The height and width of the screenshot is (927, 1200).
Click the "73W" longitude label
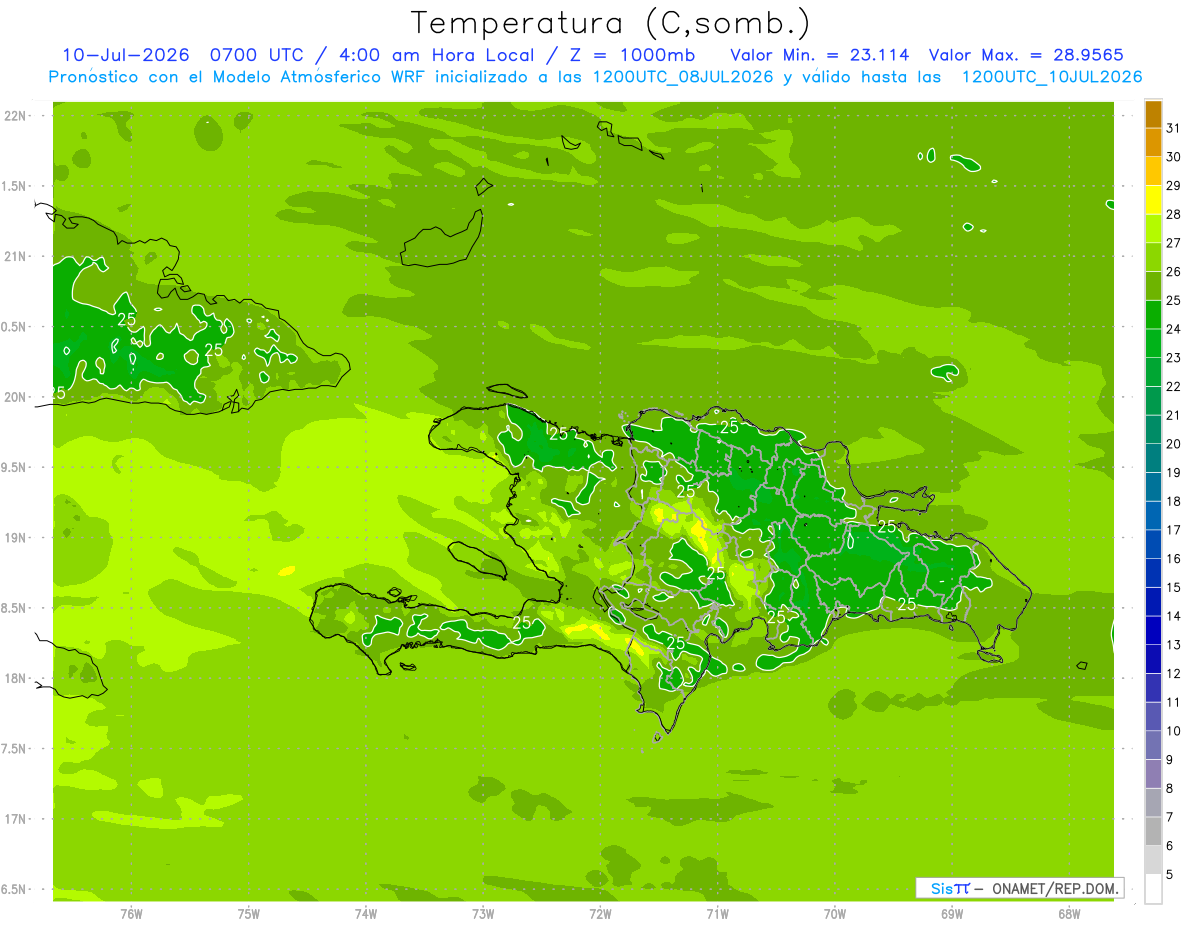[x=483, y=914]
